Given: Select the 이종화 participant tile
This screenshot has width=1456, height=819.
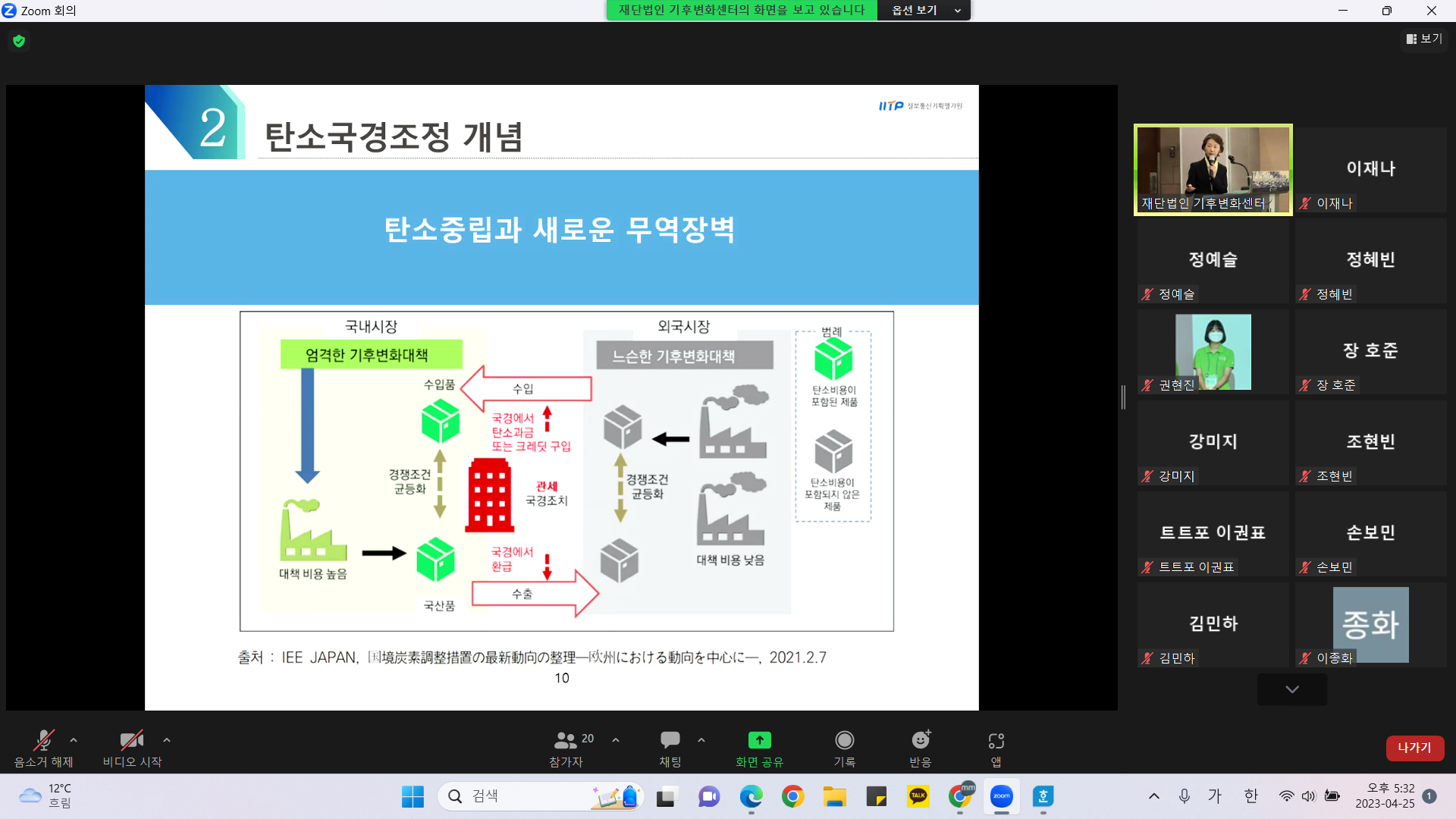Looking at the screenshot, I should [1371, 625].
